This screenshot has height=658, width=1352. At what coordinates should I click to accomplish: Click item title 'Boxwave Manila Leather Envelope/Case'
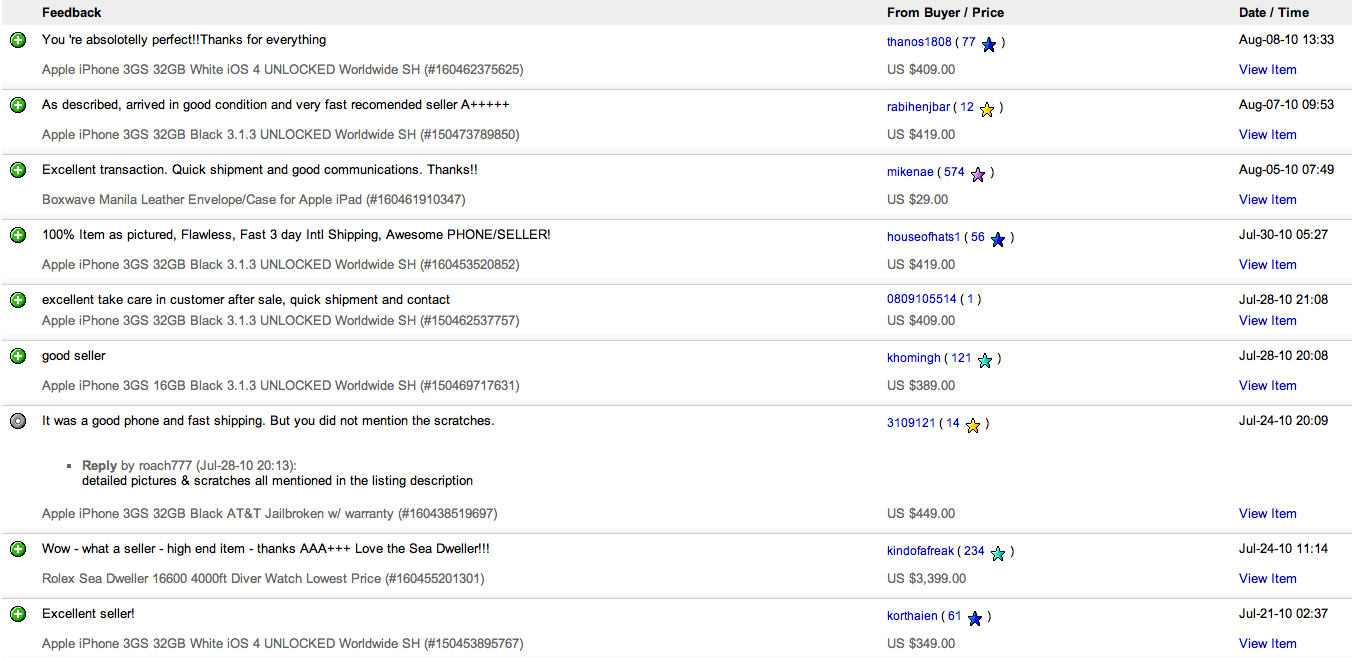click(253, 200)
